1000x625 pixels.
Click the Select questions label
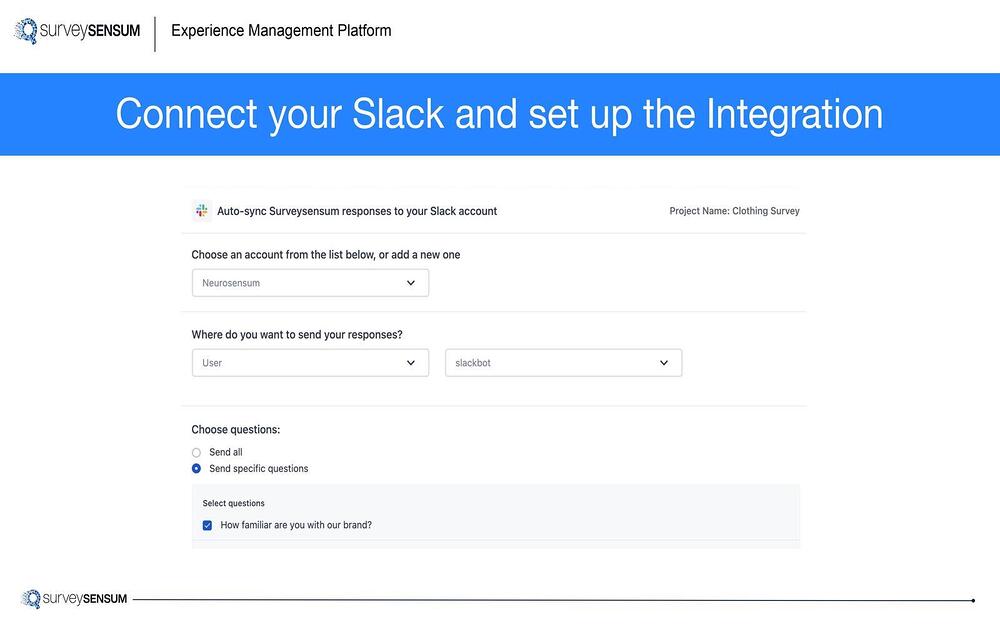233,503
